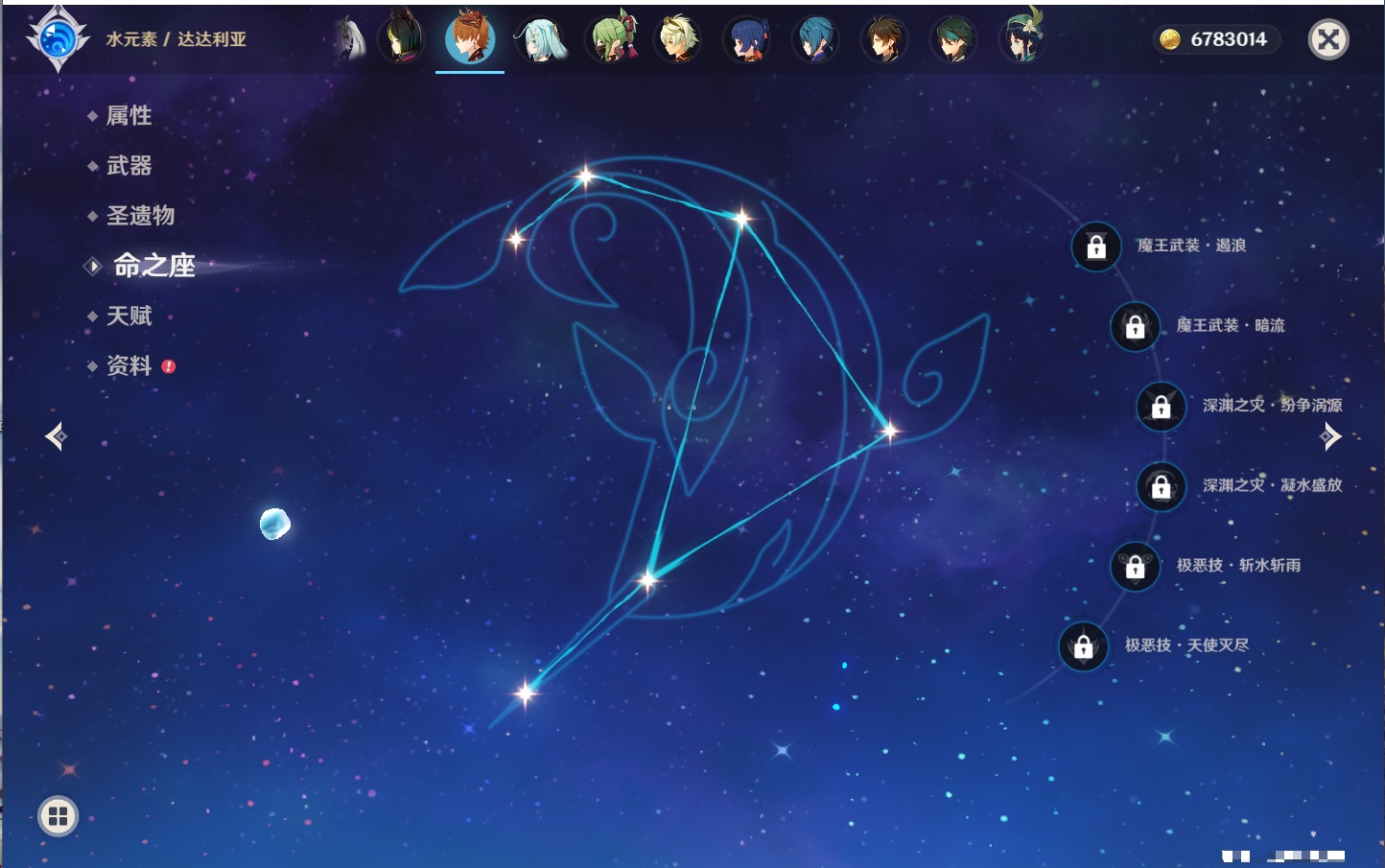Viewport: 1385px width, 868px height.
Task: Click the Hydro element emblem icon
Action: tap(58, 39)
